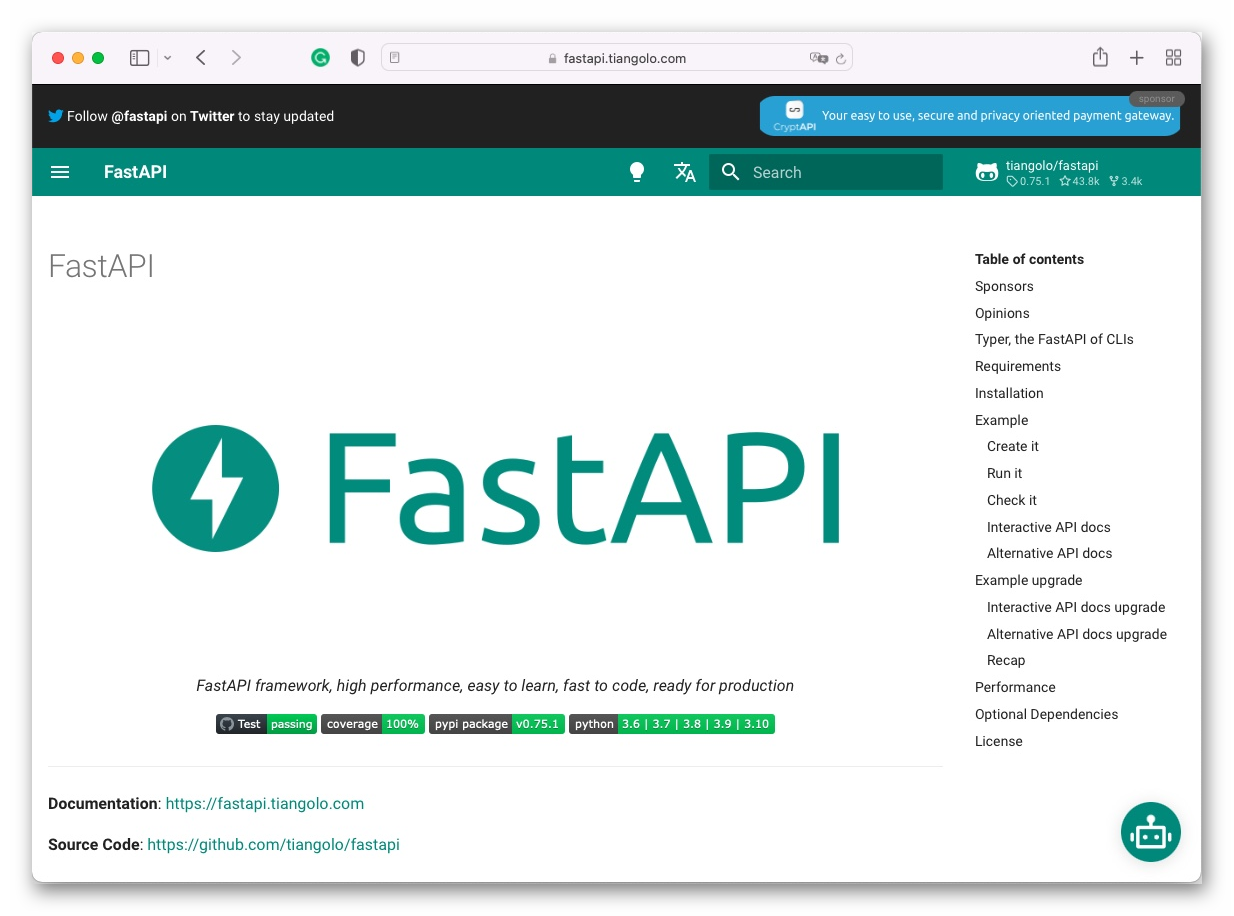Open the github.com/tiangolo/fastapi source code link
The image size is (1234, 916).
(x=273, y=845)
